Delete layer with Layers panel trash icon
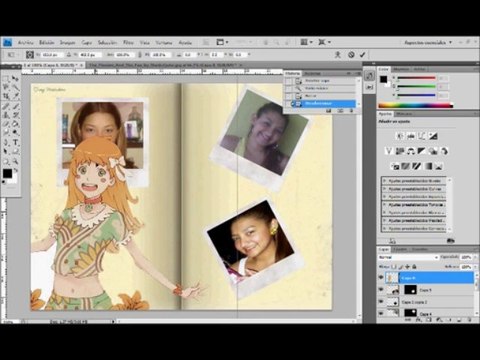 click(x=469, y=320)
